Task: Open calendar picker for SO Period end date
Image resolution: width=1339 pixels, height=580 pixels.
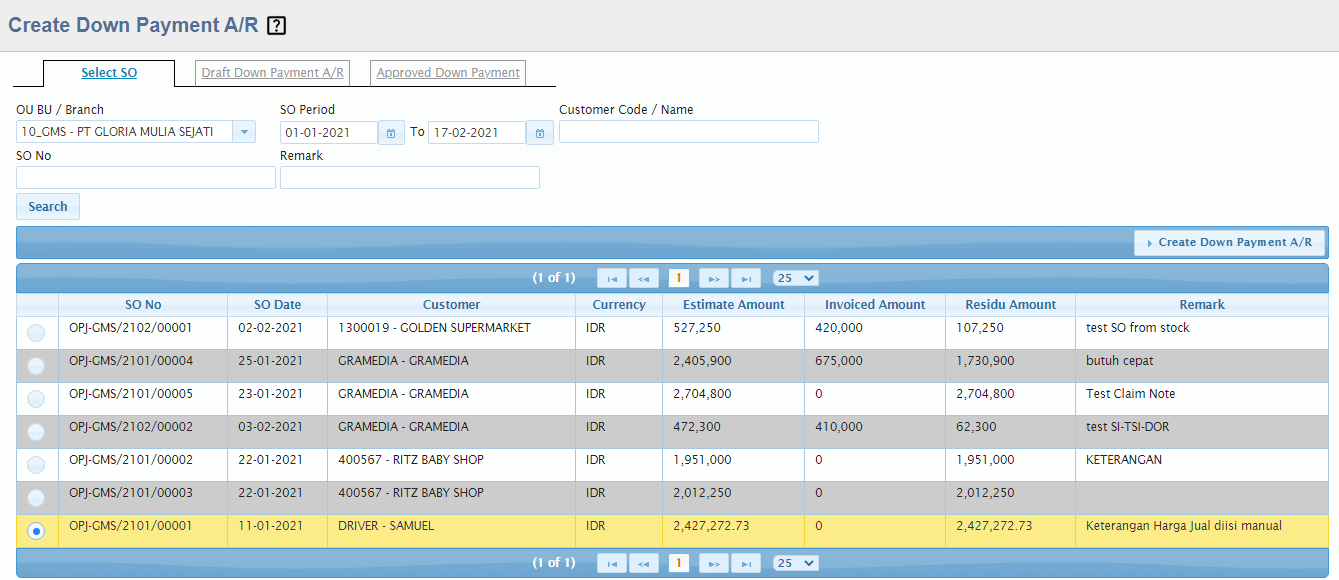Action: coord(540,133)
